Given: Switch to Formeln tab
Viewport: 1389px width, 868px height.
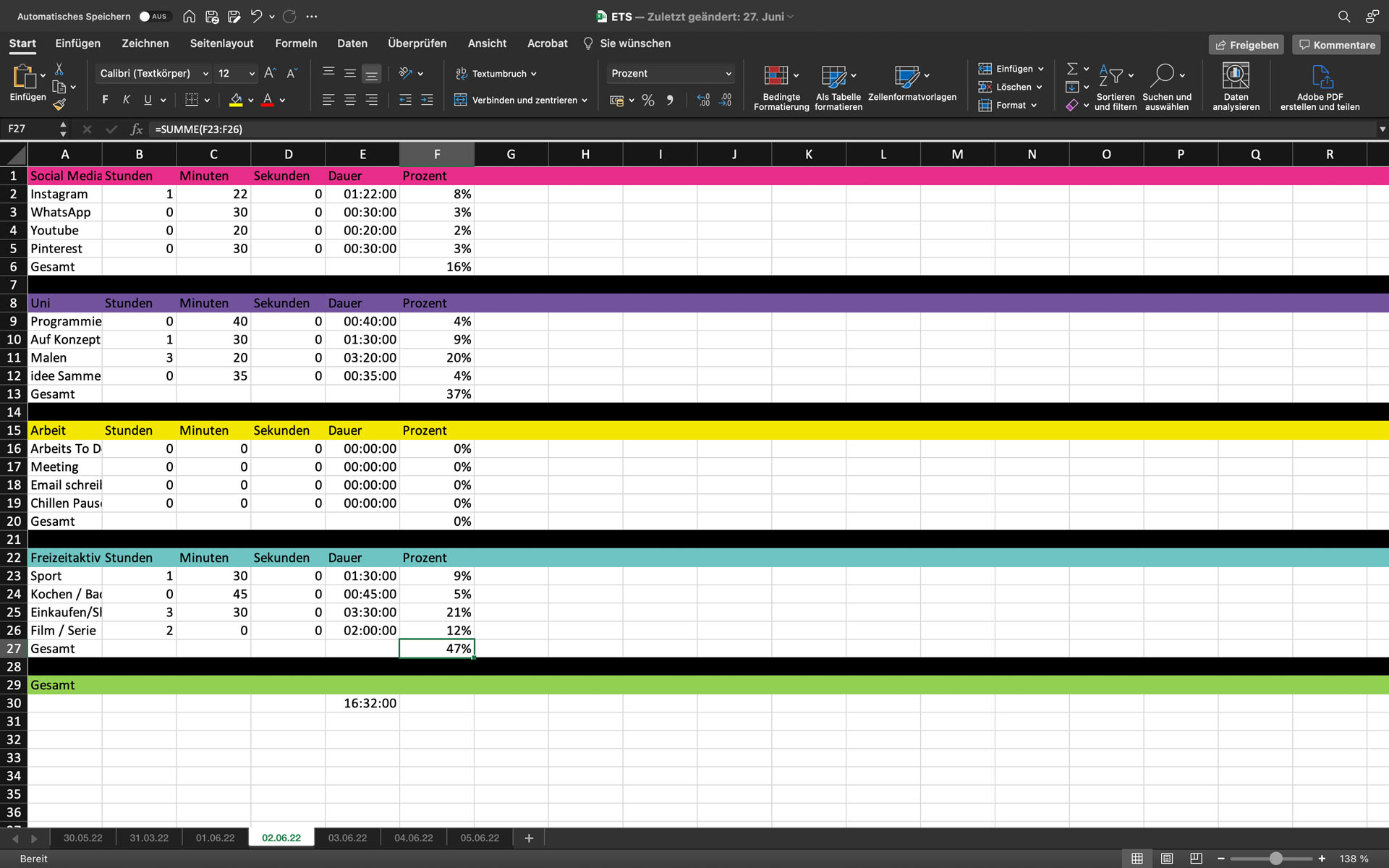Looking at the screenshot, I should [296, 43].
